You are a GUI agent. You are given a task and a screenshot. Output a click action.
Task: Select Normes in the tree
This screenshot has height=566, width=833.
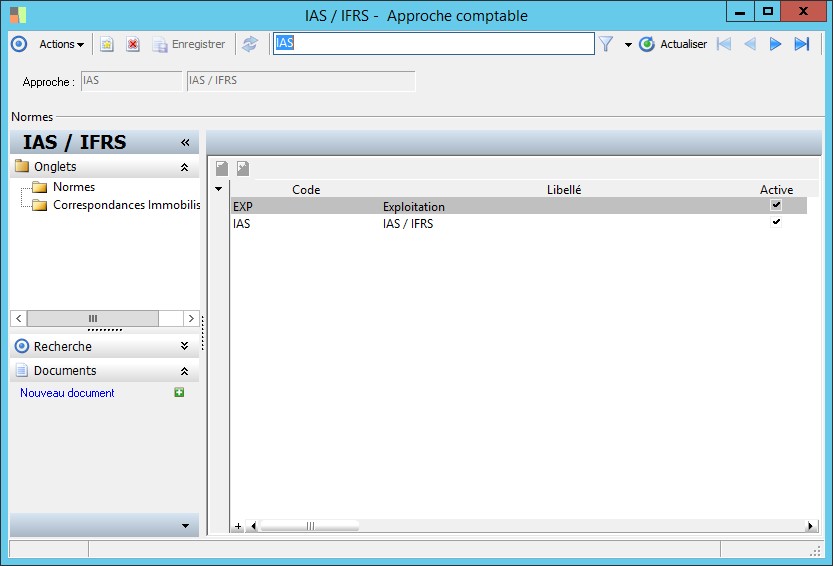[x=74, y=187]
